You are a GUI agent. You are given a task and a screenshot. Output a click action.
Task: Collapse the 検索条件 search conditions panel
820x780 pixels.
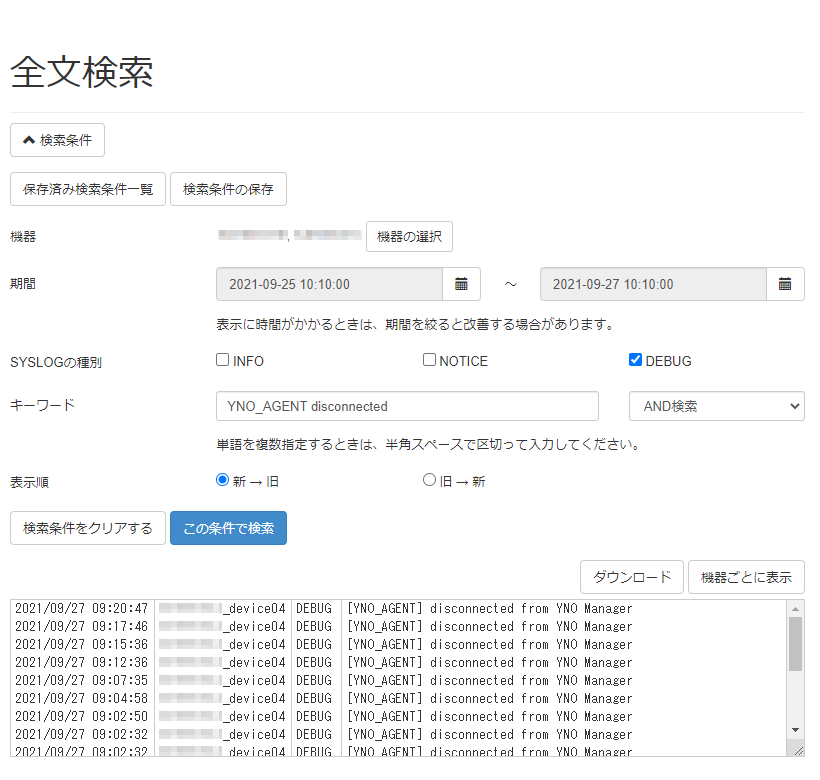[x=57, y=140]
